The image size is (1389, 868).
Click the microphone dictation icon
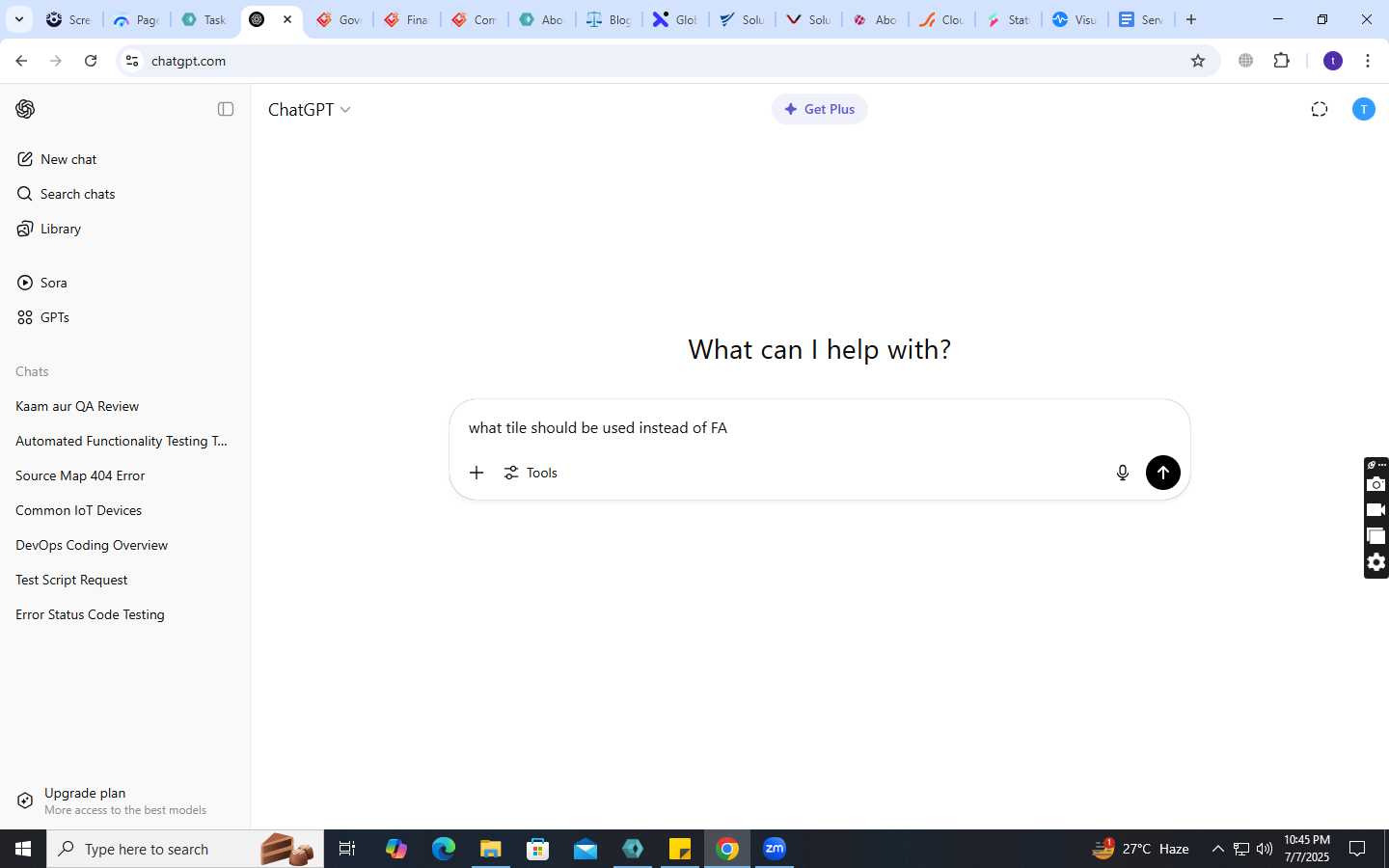click(1122, 473)
